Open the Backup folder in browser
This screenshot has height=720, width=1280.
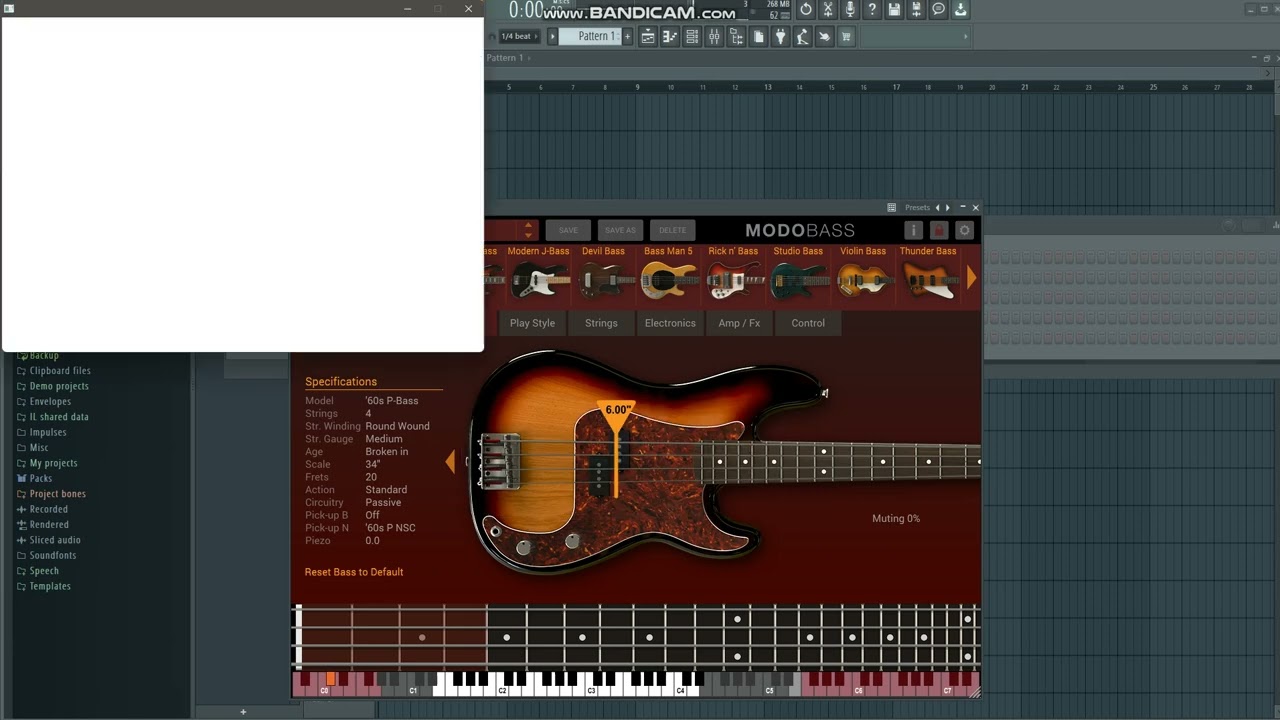(x=44, y=355)
